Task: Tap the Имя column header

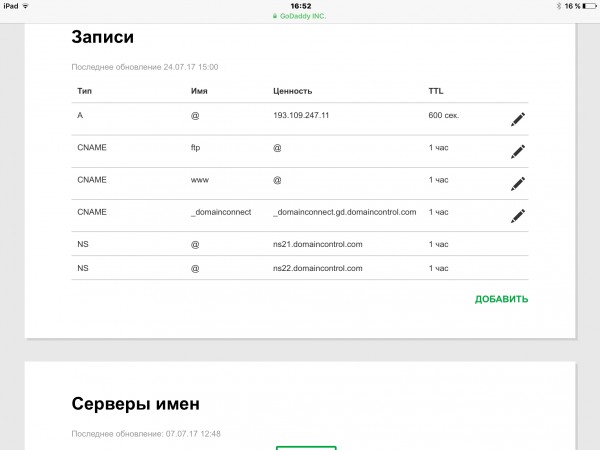Action: [199, 91]
